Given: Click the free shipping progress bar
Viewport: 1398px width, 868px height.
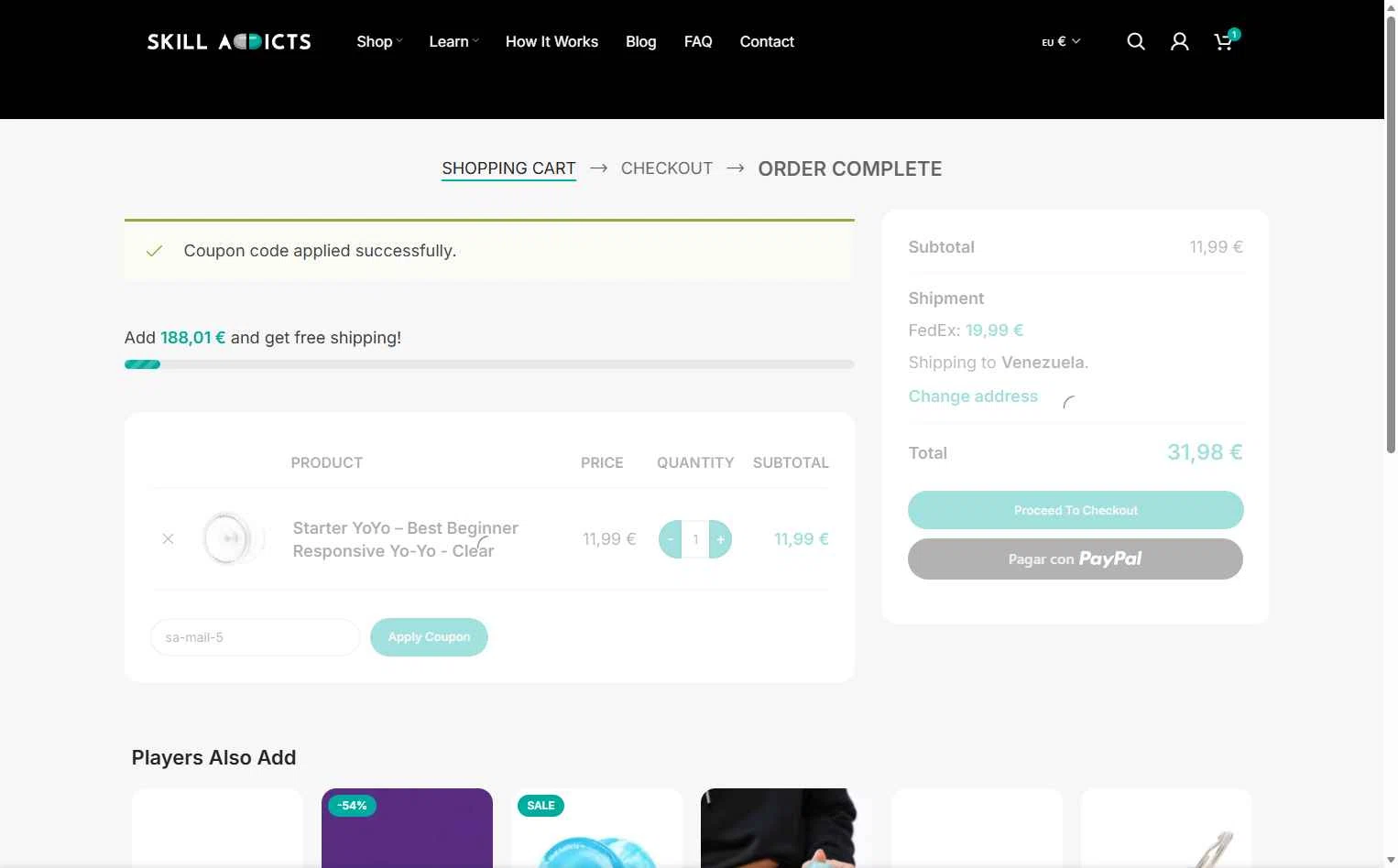Looking at the screenshot, I should (489, 364).
